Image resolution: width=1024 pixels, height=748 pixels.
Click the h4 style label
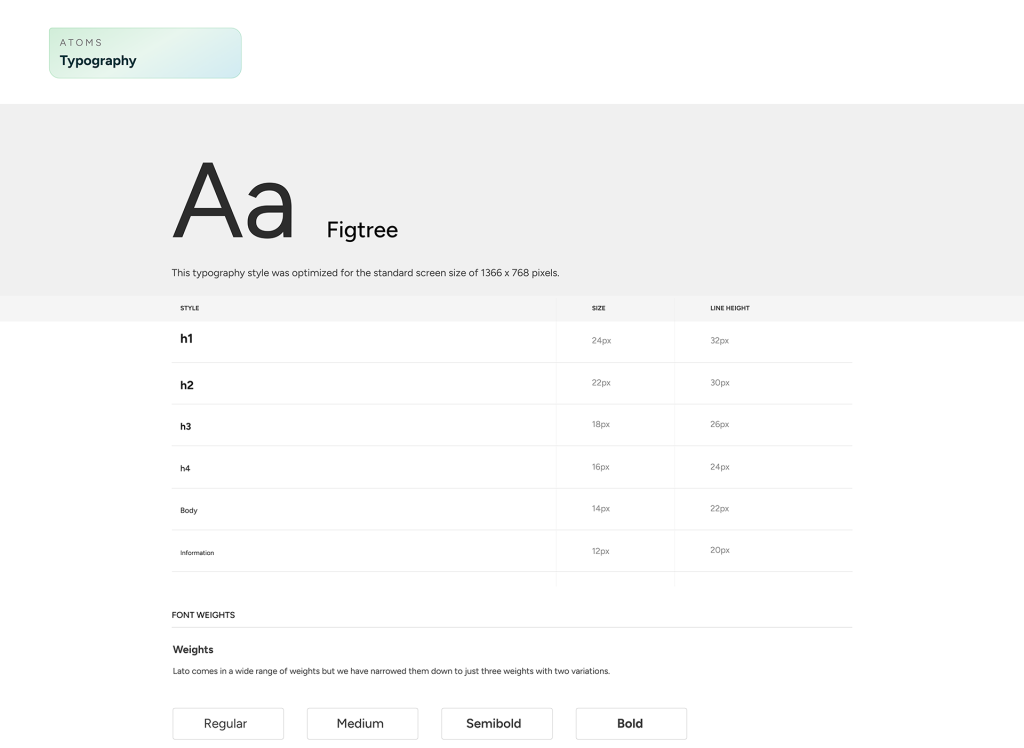(x=185, y=468)
